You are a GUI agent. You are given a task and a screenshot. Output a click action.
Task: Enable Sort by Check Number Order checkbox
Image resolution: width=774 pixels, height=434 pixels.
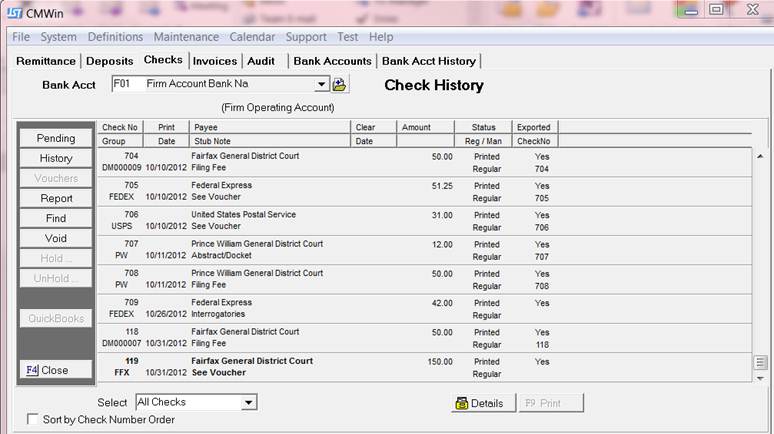(x=33, y=420)
